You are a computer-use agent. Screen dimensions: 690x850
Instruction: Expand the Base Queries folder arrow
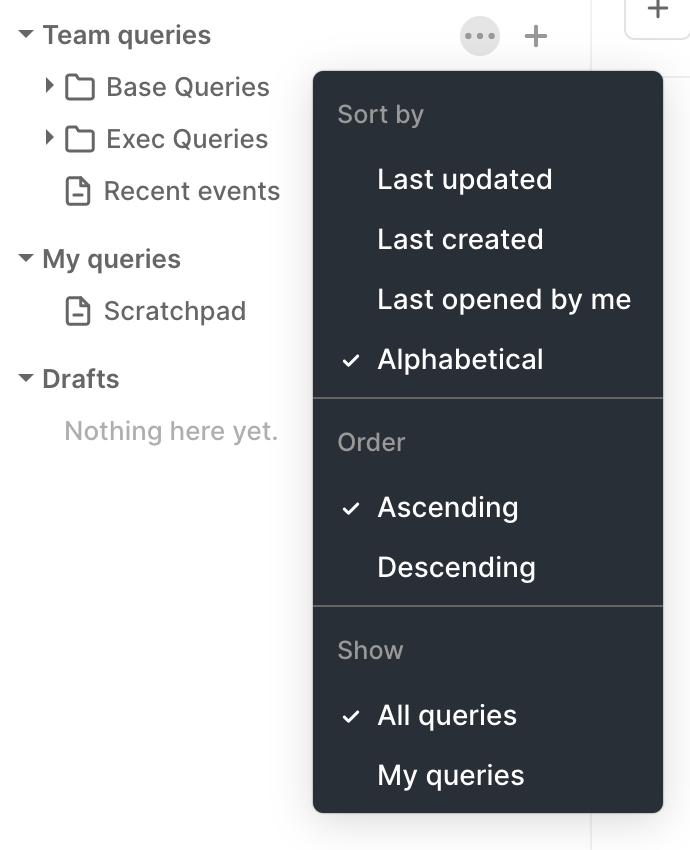[x=49, y=85]
